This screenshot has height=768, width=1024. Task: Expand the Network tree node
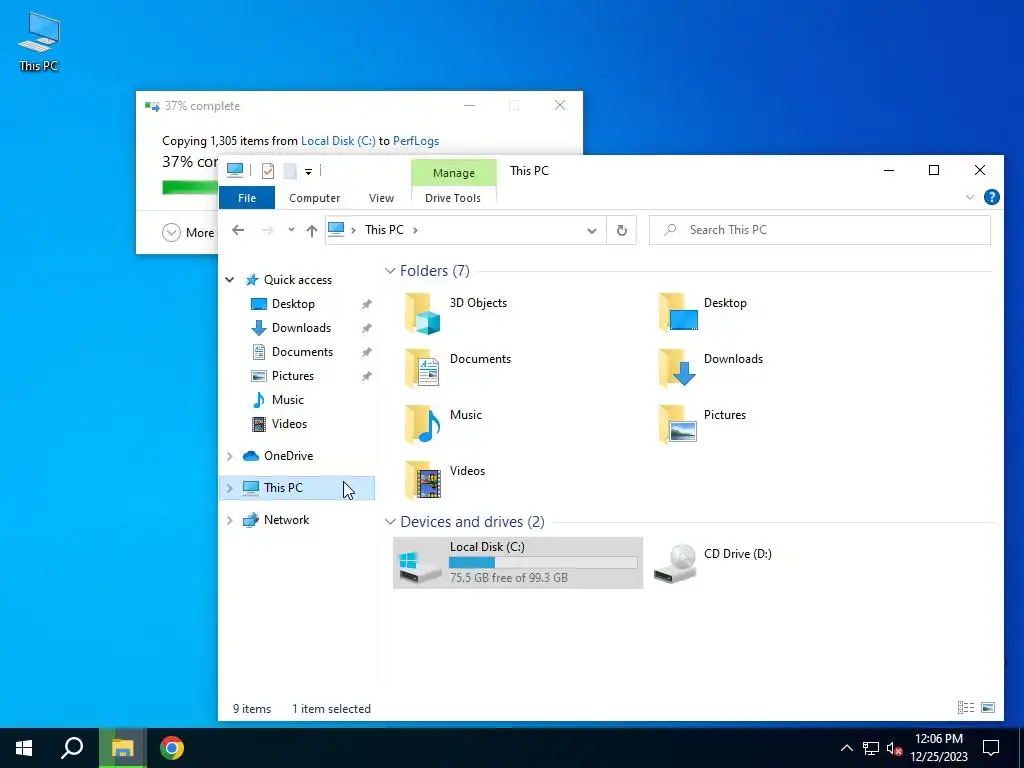(230, 520)
